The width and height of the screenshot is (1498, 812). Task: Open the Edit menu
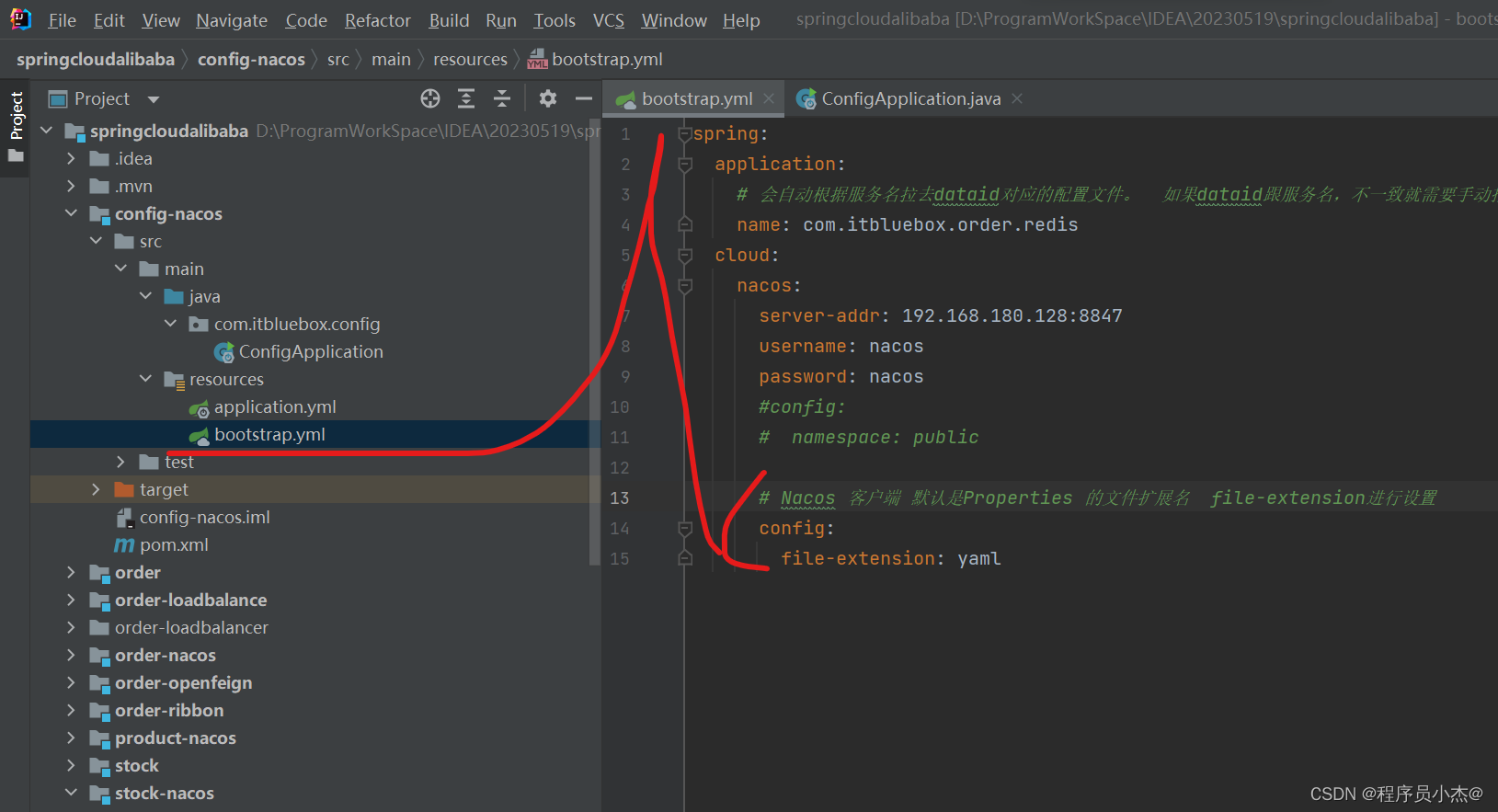tap(109, 20)
